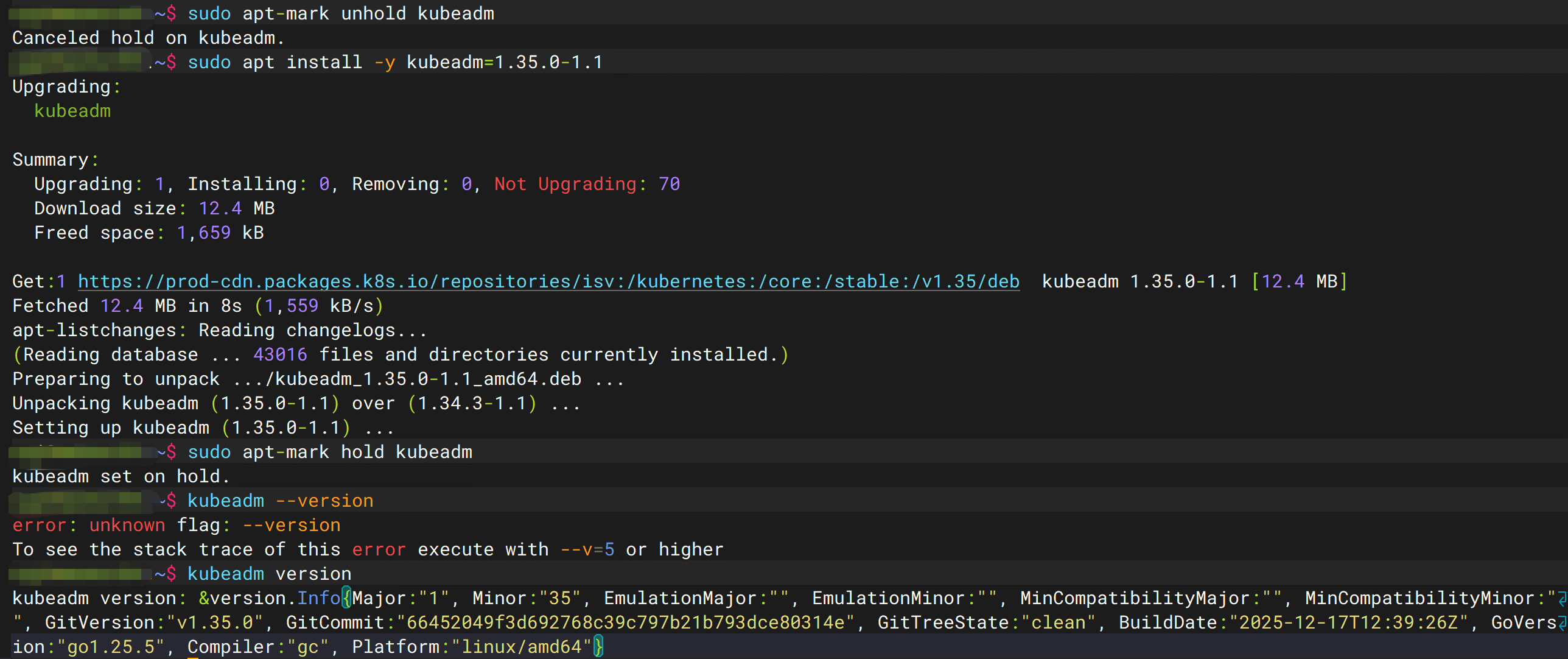Select the "go1.25.5" Go version value
Viewport: 1568px width, 659px height.
(x=111, y=647)
